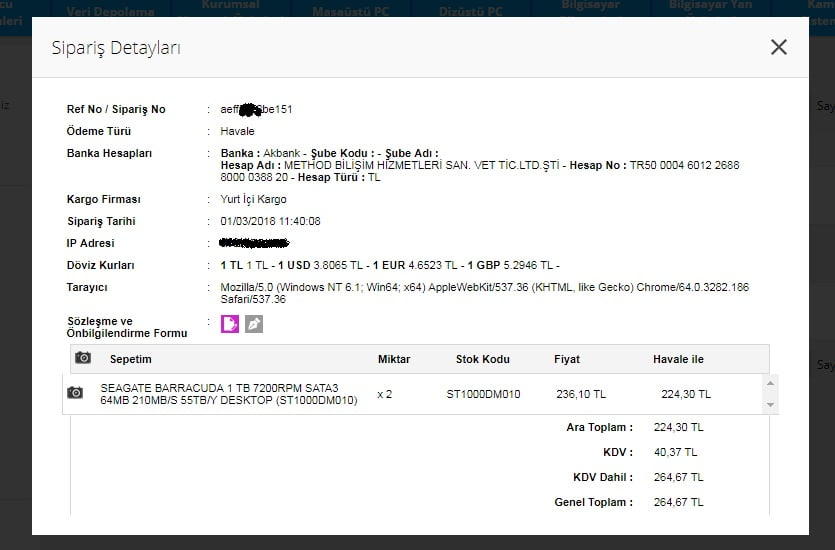Click the Sepetim column header

pyautogui.click(x=130, y=359)
